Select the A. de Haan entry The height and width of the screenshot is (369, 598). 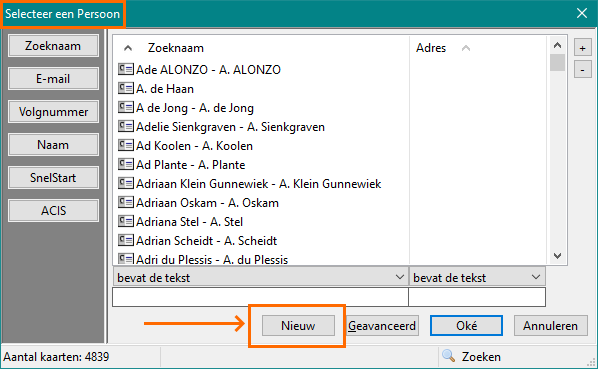[x=165, y=89]
